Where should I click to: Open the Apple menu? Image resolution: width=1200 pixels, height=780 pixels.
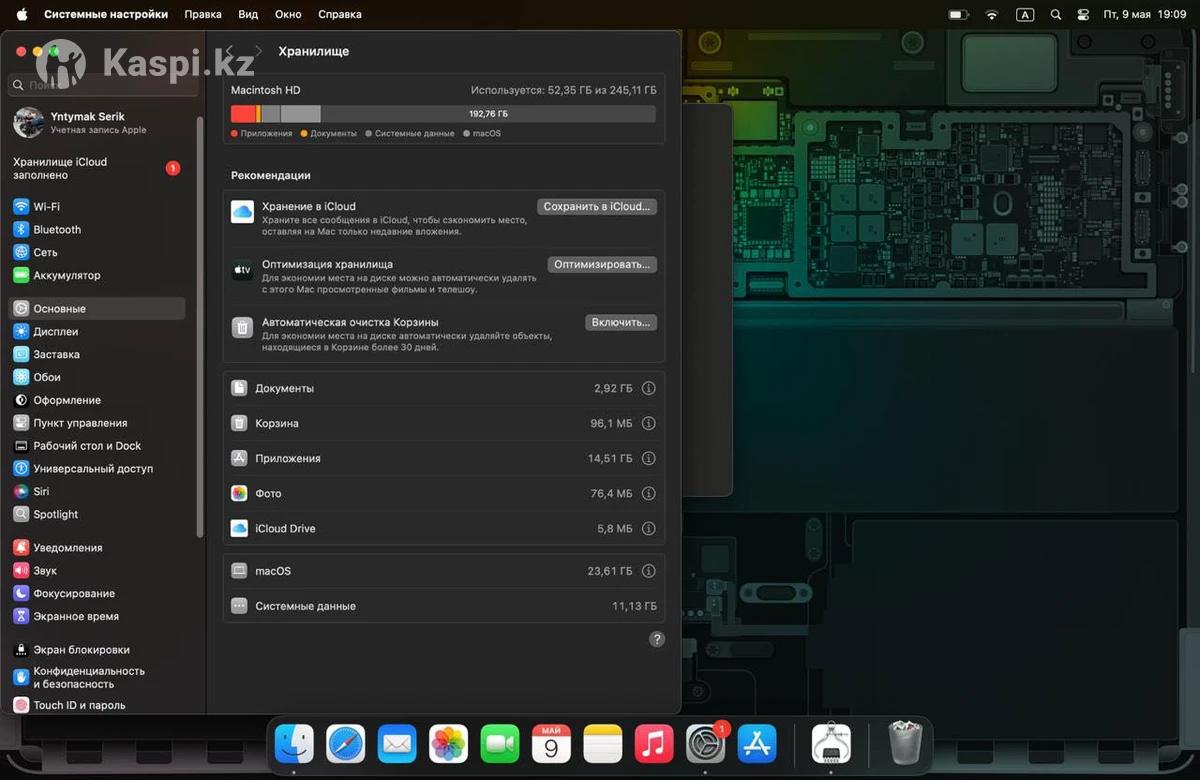[22, 15]
